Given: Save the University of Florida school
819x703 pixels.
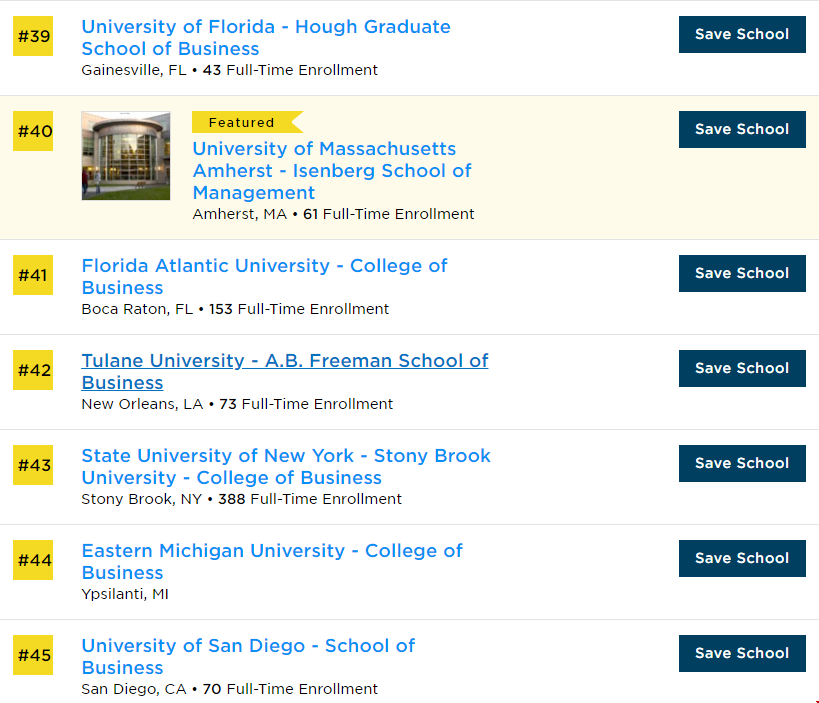Looking at the screenshot, I should 742,34.
